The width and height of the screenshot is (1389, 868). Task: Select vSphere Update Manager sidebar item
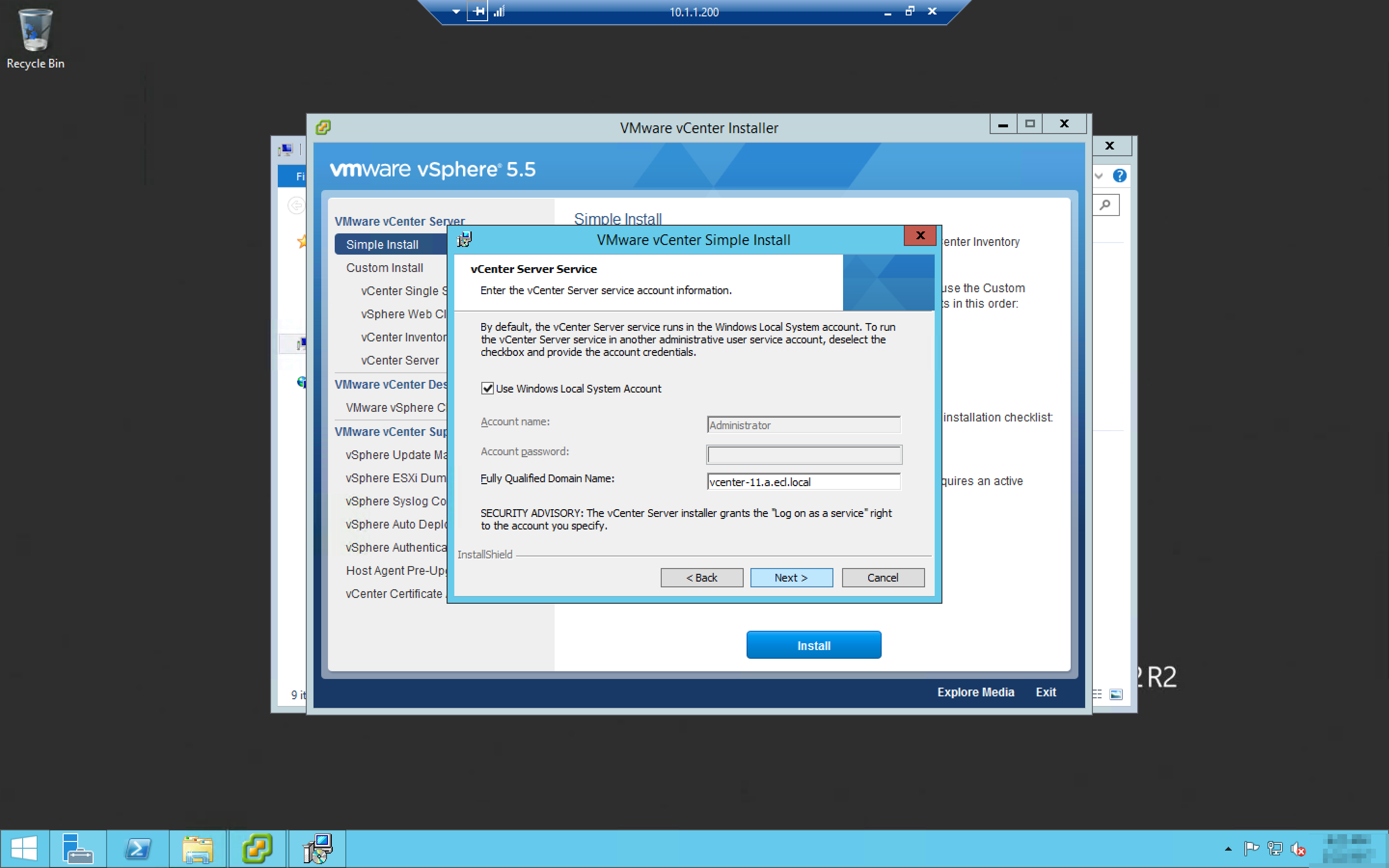[396, 455]
